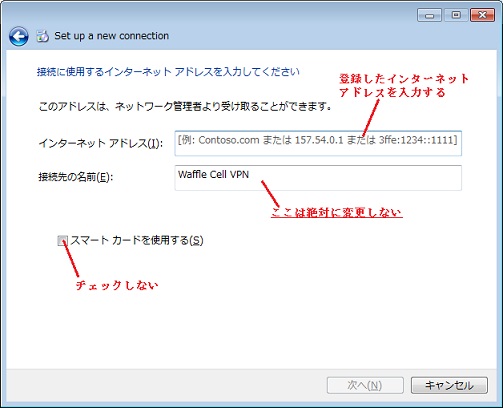Click the スマート カードを使用する(S) label text
The image size is (503, 408).
[x=137, y=240]
